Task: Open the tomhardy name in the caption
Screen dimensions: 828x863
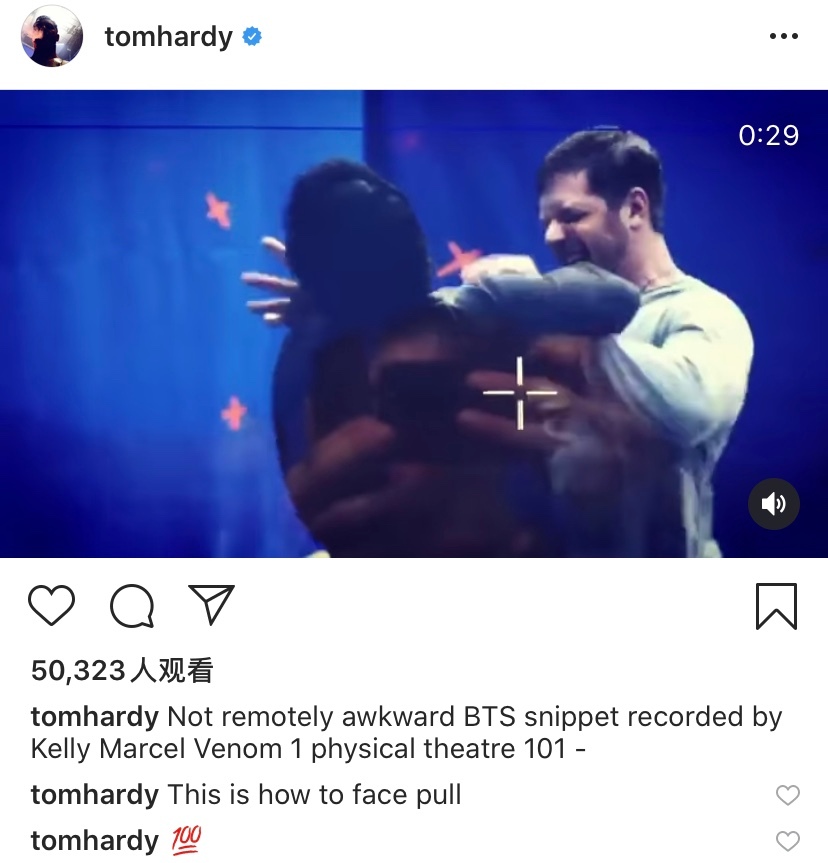Action: pos(95,717)
